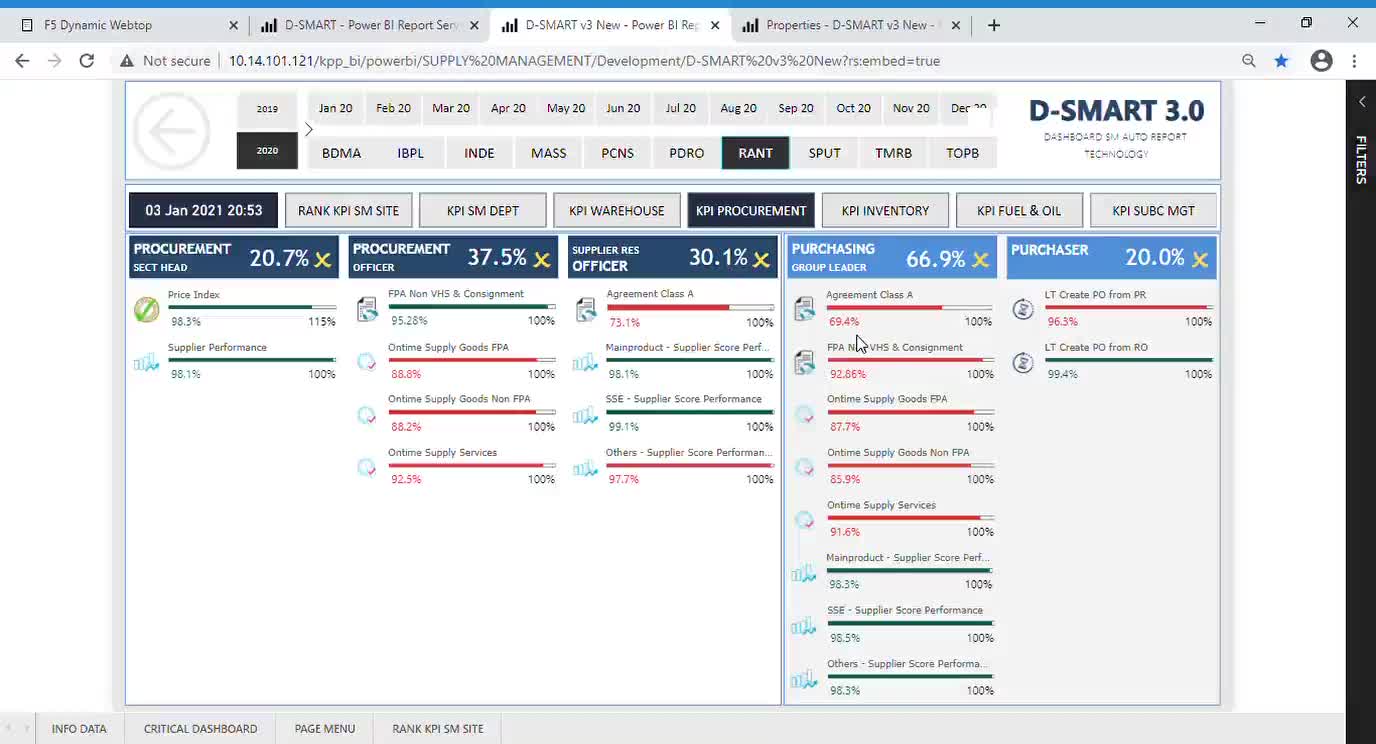Screen dimensions: 1376x744
Task: Reload the page
Action: pyautogui.click(x=87, y=61)
